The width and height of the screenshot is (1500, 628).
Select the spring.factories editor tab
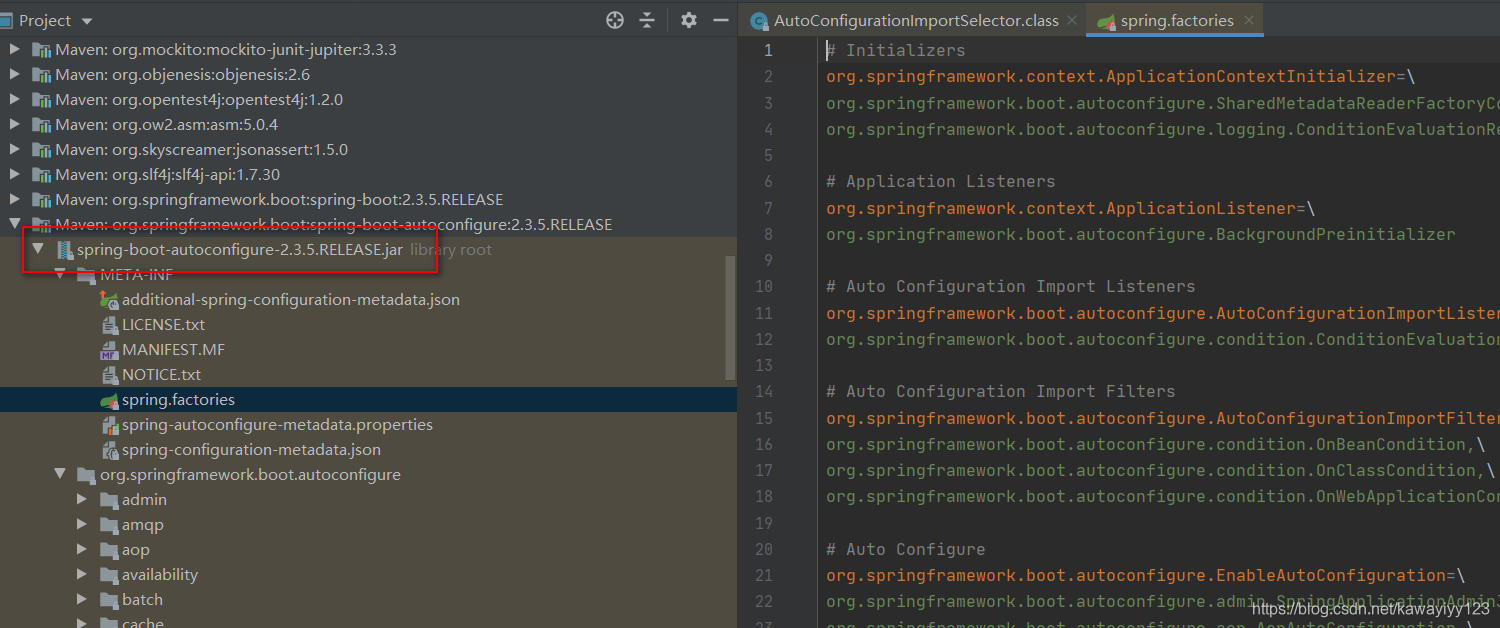pyautogui.click(x=1177, y=20)
